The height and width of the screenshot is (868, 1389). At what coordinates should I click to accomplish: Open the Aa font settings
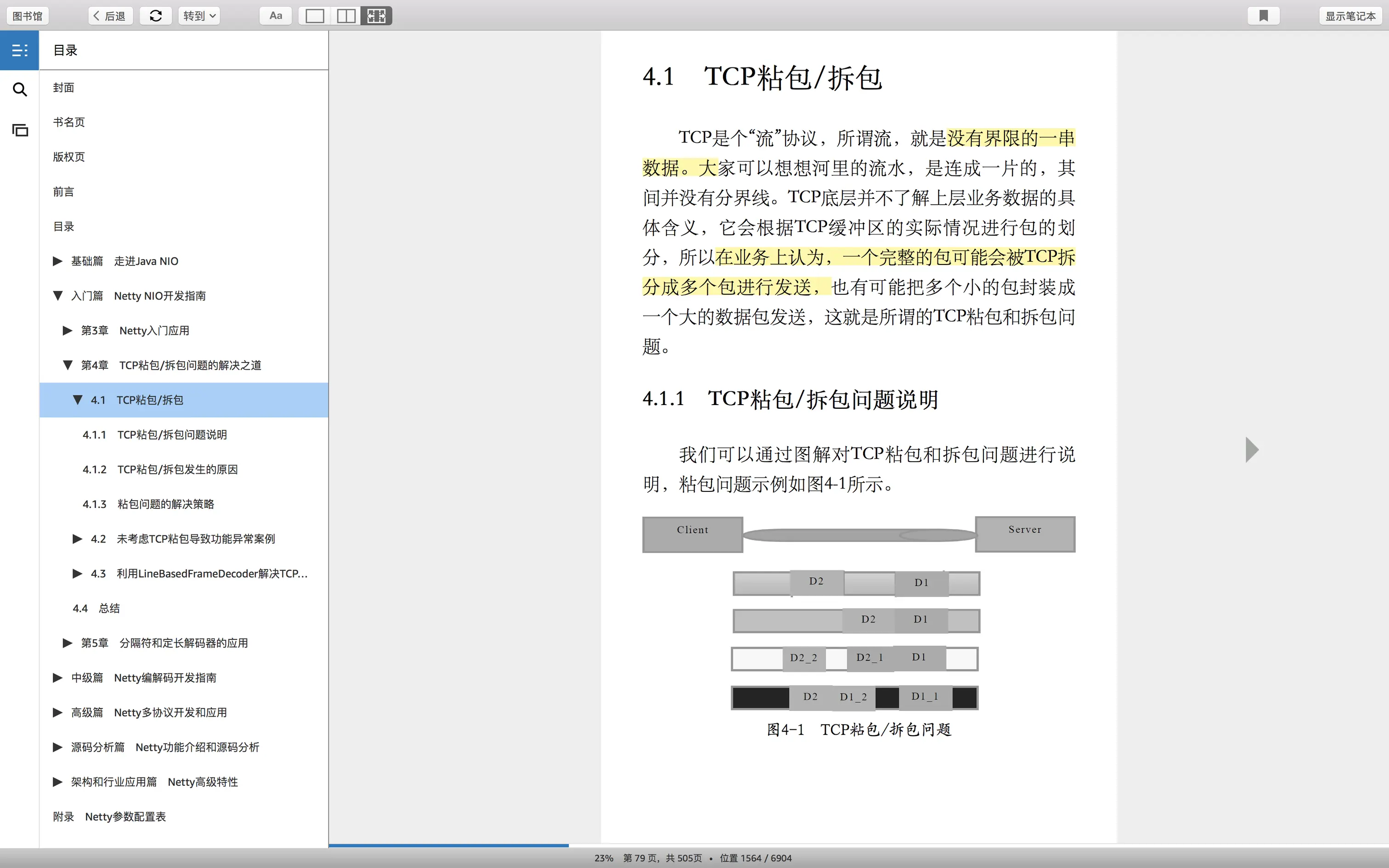click(x=276, y=16)
